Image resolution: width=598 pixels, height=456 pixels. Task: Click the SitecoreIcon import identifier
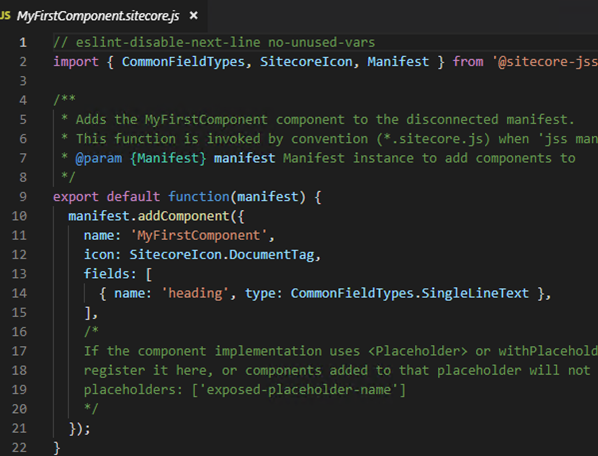[306, 62]
